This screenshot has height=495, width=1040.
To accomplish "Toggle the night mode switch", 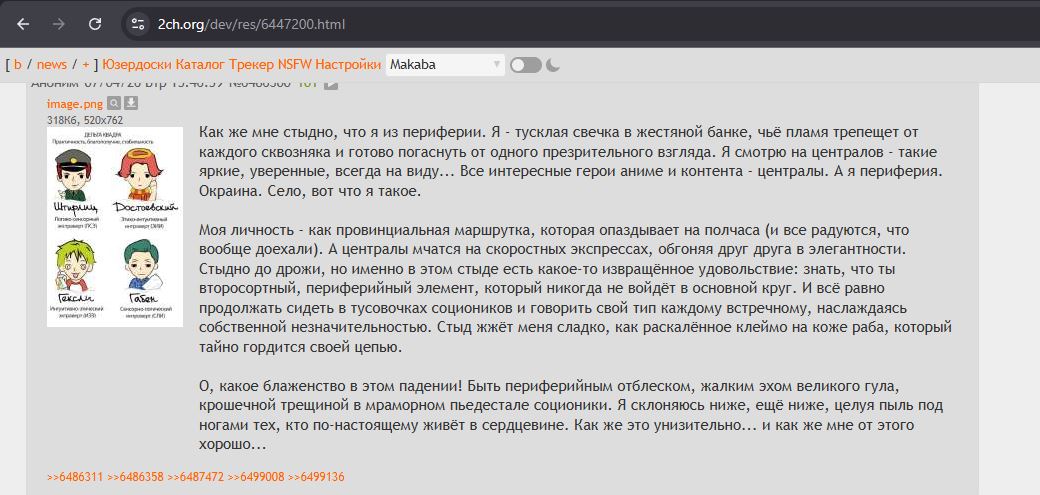I will click(525, 65).
